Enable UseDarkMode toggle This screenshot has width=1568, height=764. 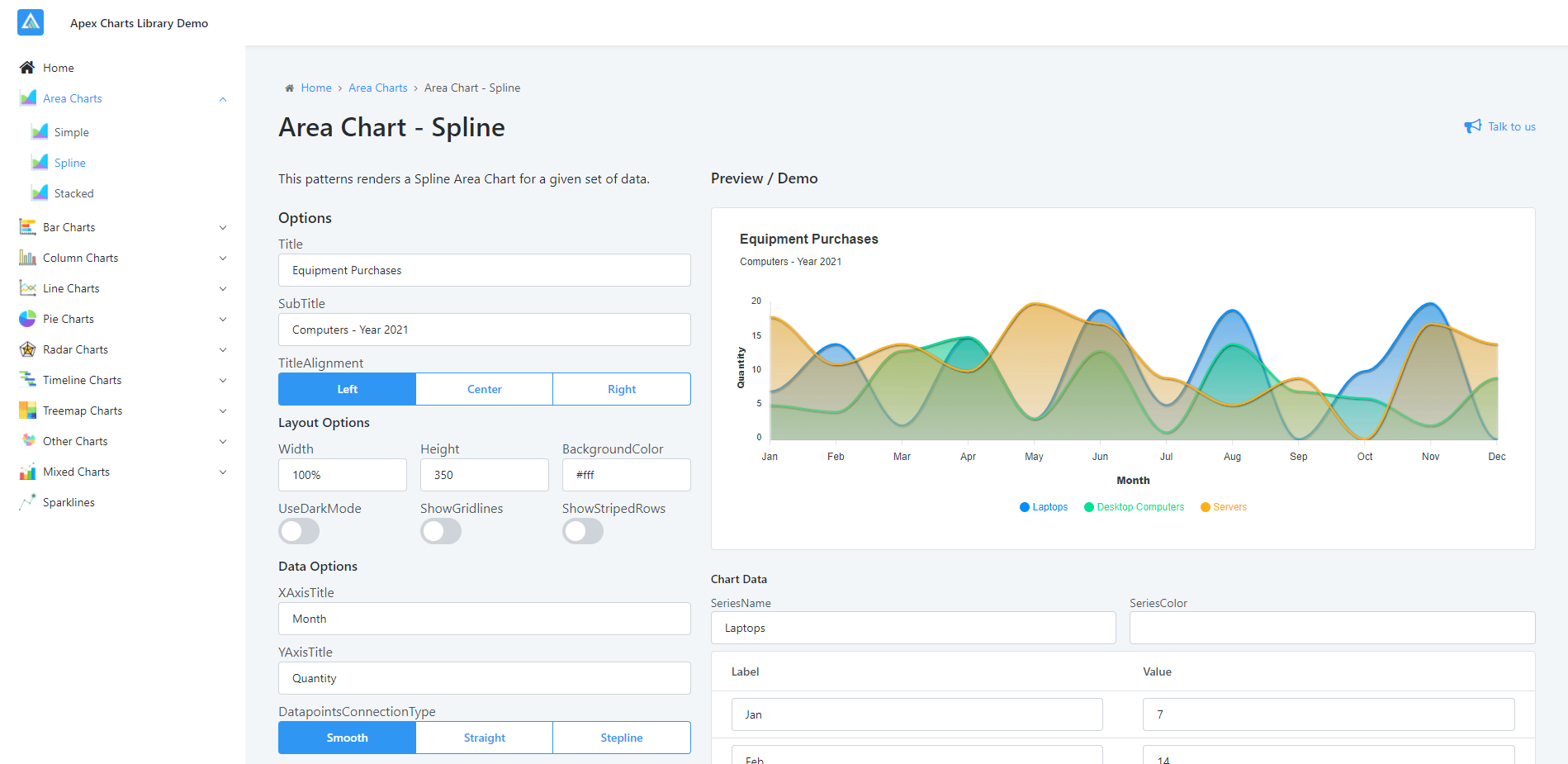pos(298,531)
